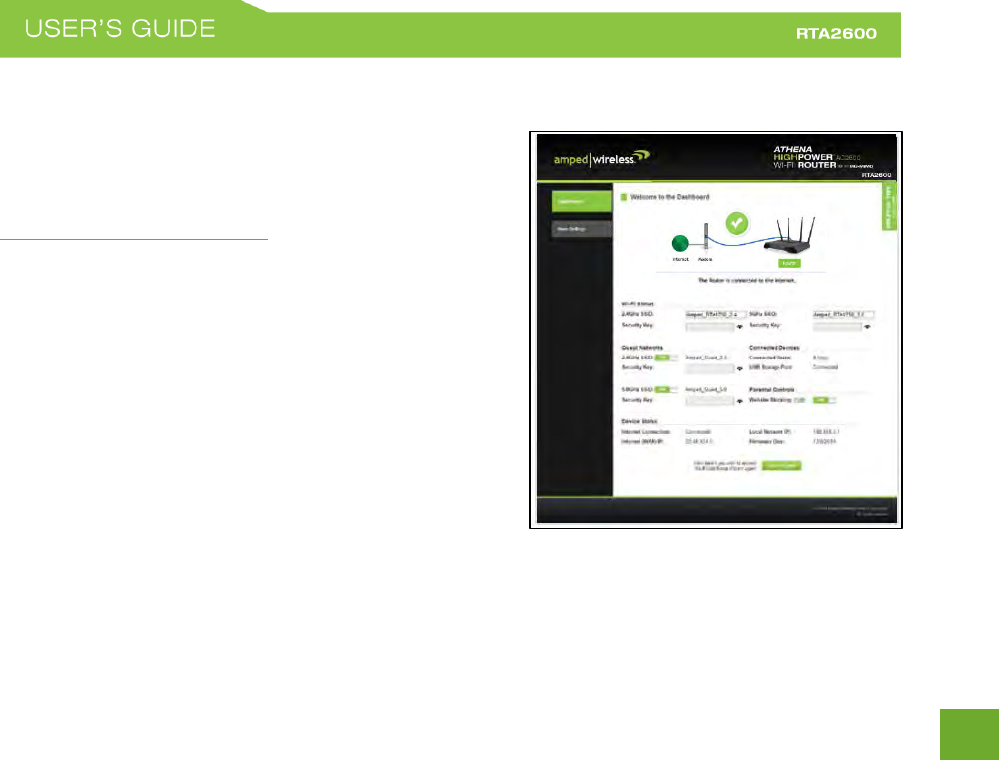Image resolution: width=999 pixels, height=760 pixels.
Task: Click the green Internet globe icon
Action: [680, 243]
